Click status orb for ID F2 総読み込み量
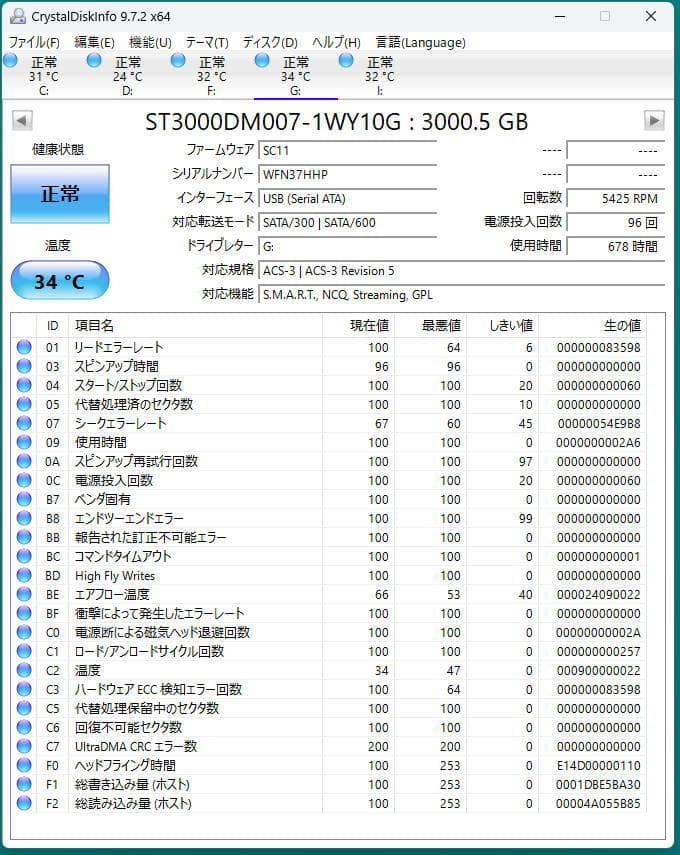680x855 pixels. pyautogui.click(x=24, y=803)
